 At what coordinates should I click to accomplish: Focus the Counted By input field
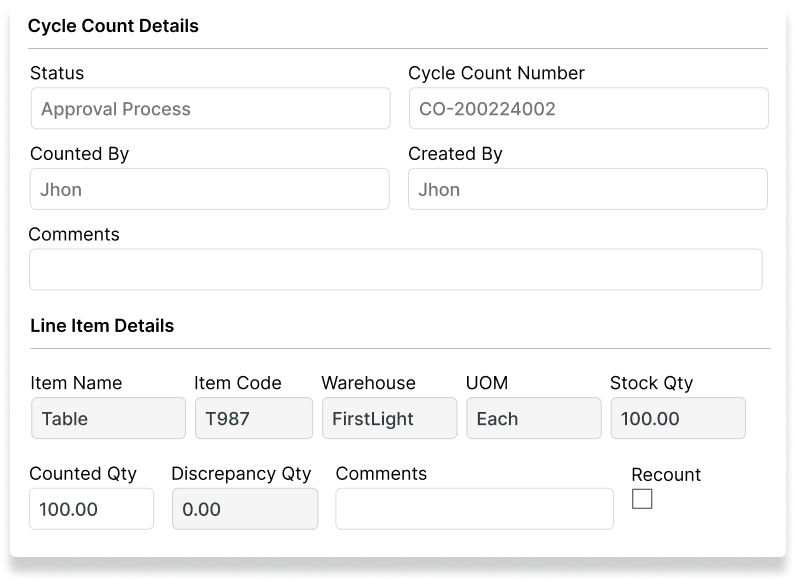point(210,189)
